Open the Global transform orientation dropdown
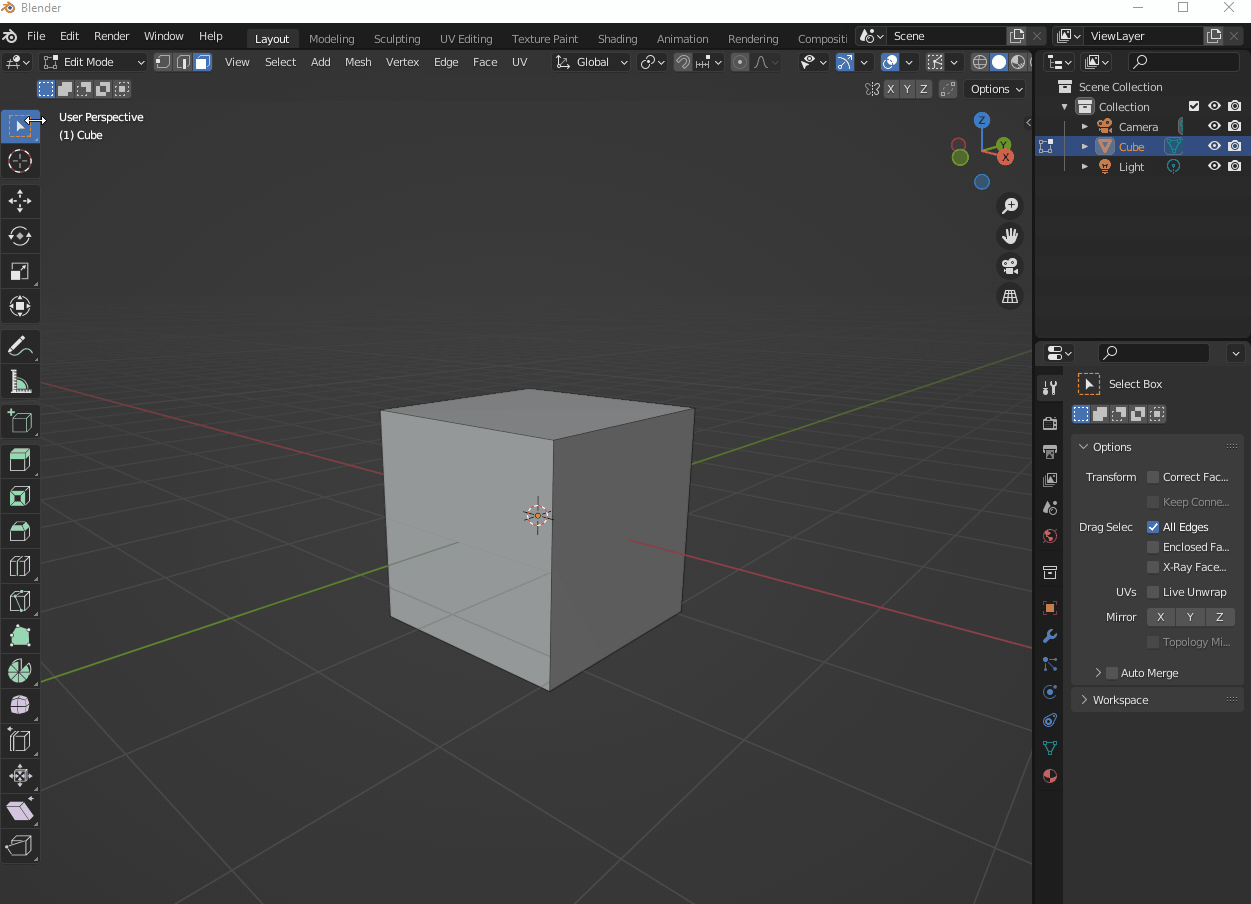The height and width of the screenshot is (904, 1251). [592, 62]
